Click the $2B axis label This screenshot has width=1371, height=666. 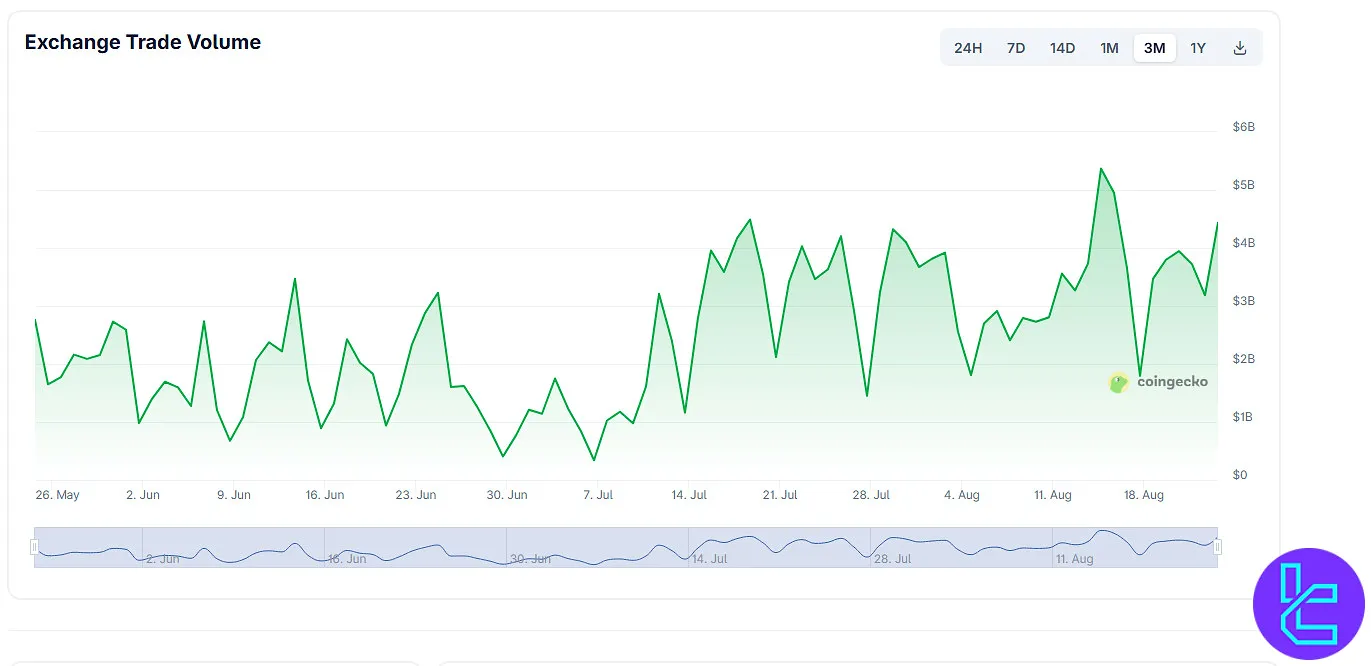[1243, 359]
